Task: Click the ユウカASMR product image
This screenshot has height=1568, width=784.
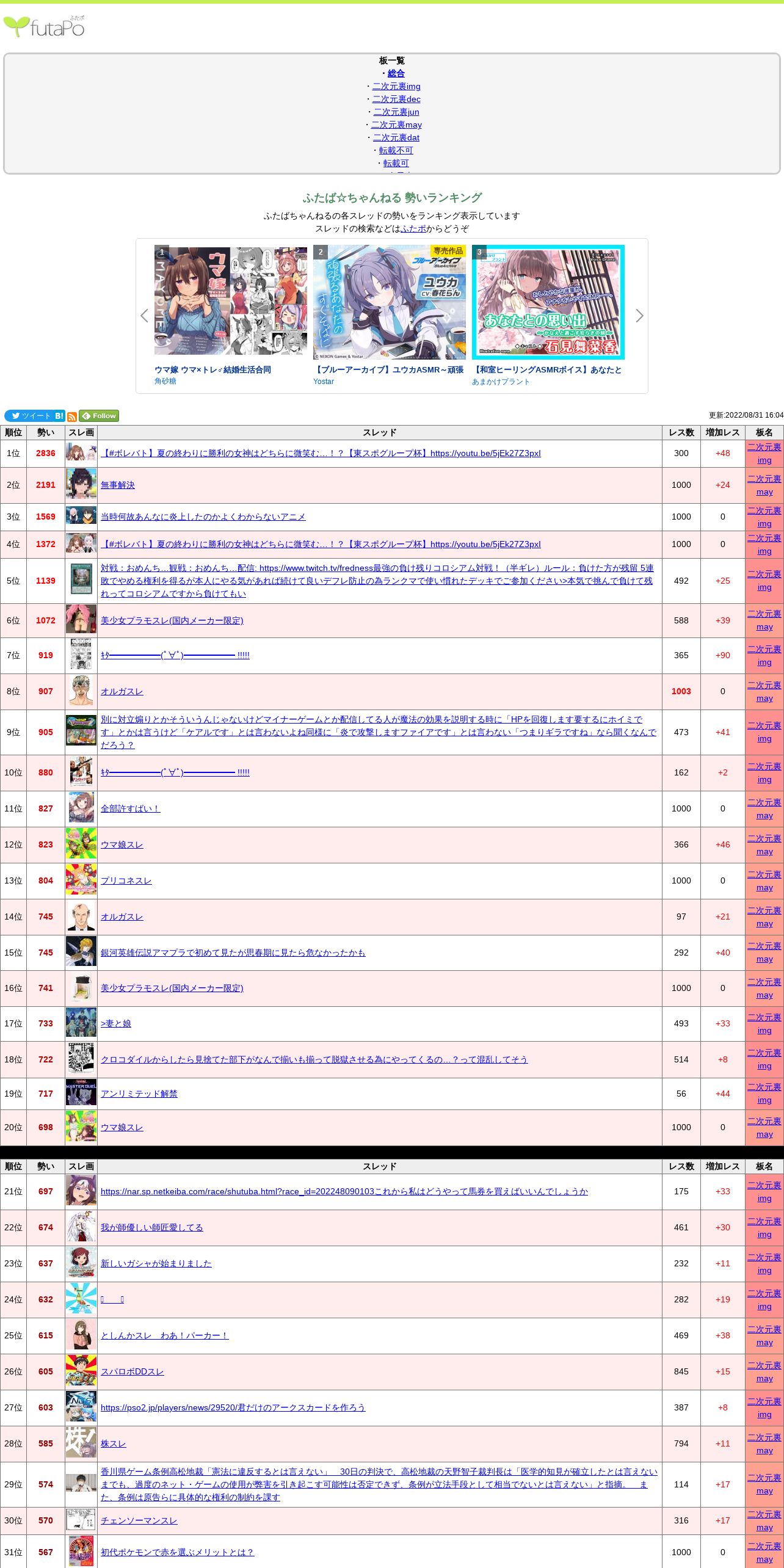Action: 390,302
